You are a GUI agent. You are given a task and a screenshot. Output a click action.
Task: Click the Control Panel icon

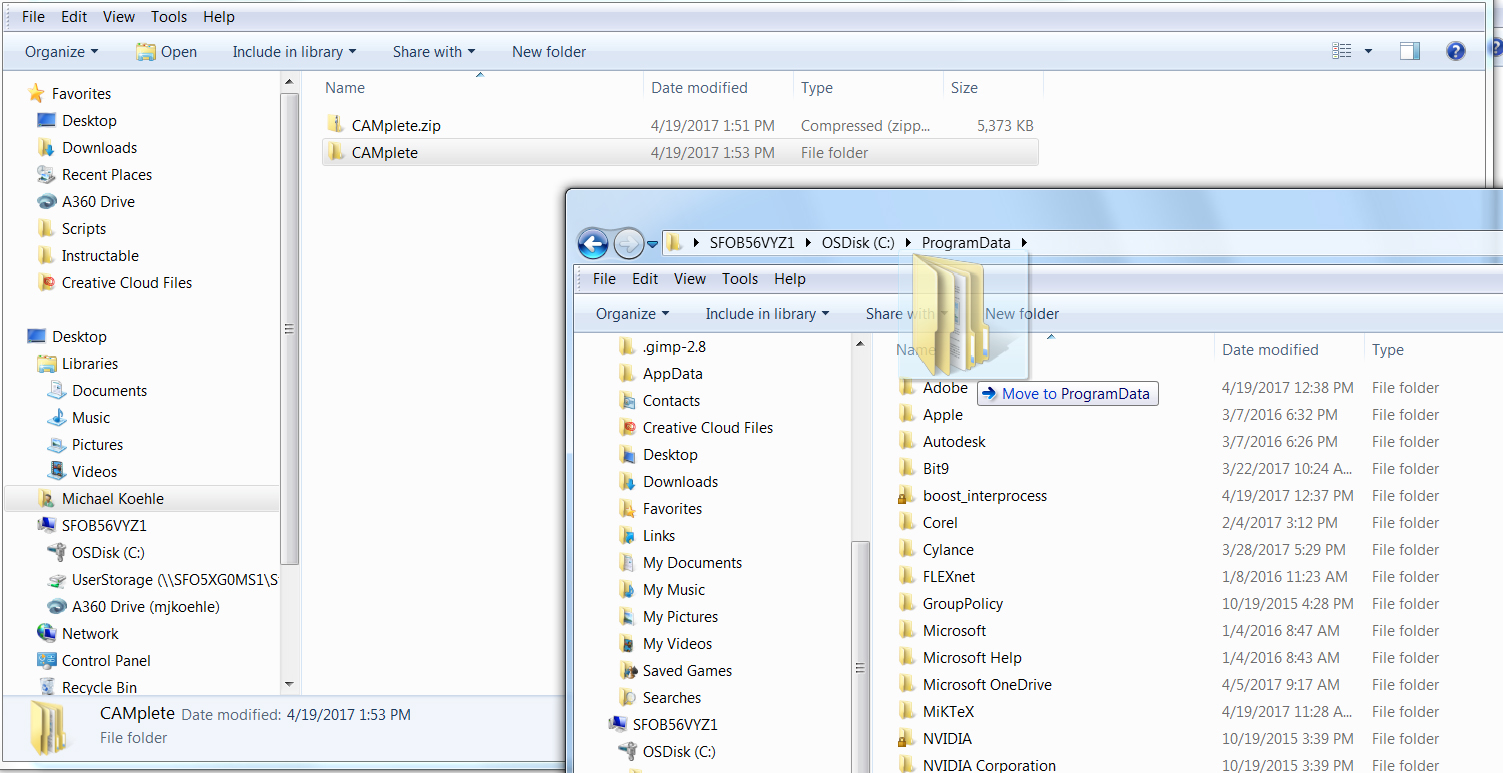pos(46,660)
